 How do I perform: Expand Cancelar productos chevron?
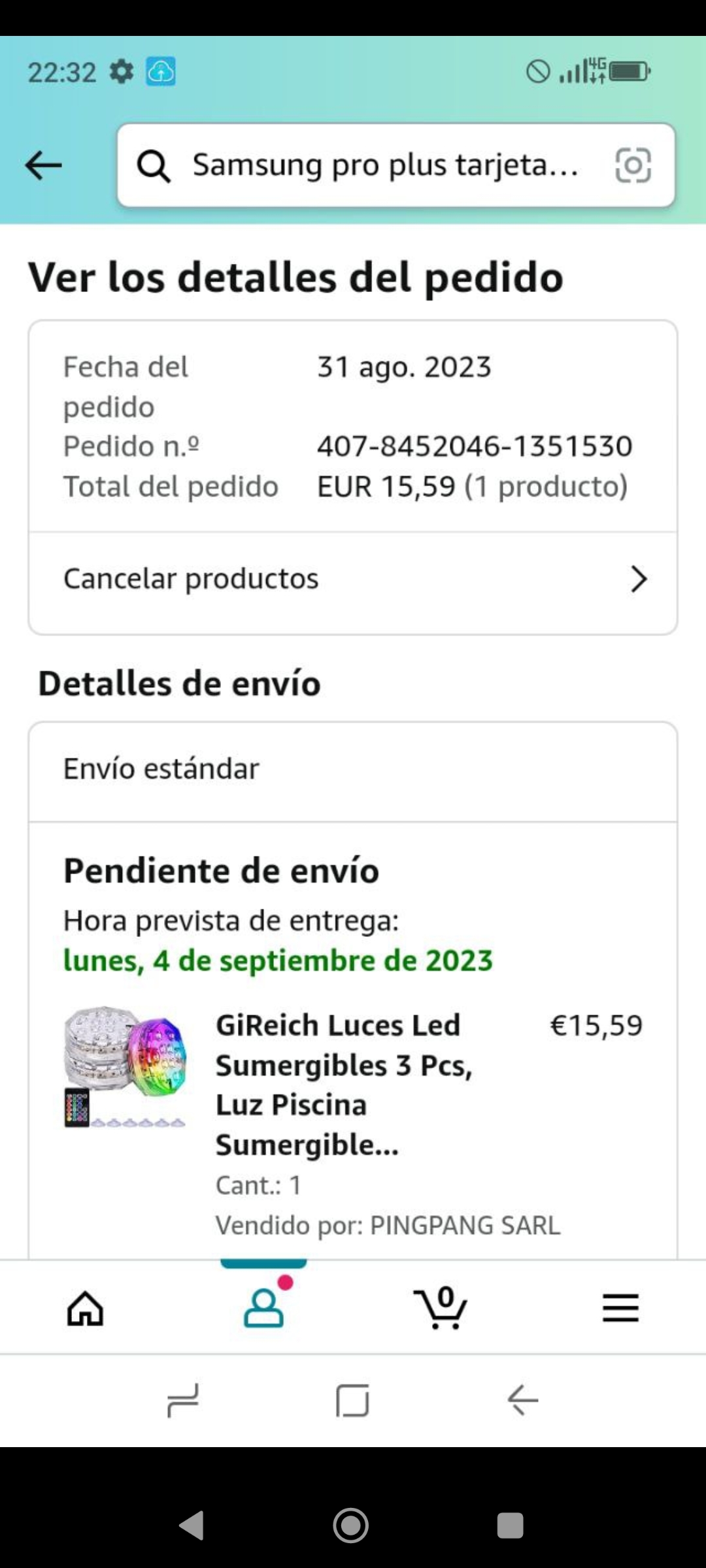pyautogui.click(x=639, y=579)
